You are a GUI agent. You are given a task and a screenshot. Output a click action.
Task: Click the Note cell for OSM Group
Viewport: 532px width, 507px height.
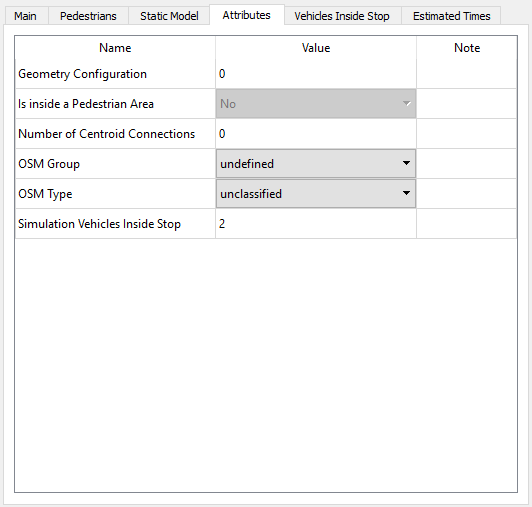pyautogui.click(x=467, y=164)
